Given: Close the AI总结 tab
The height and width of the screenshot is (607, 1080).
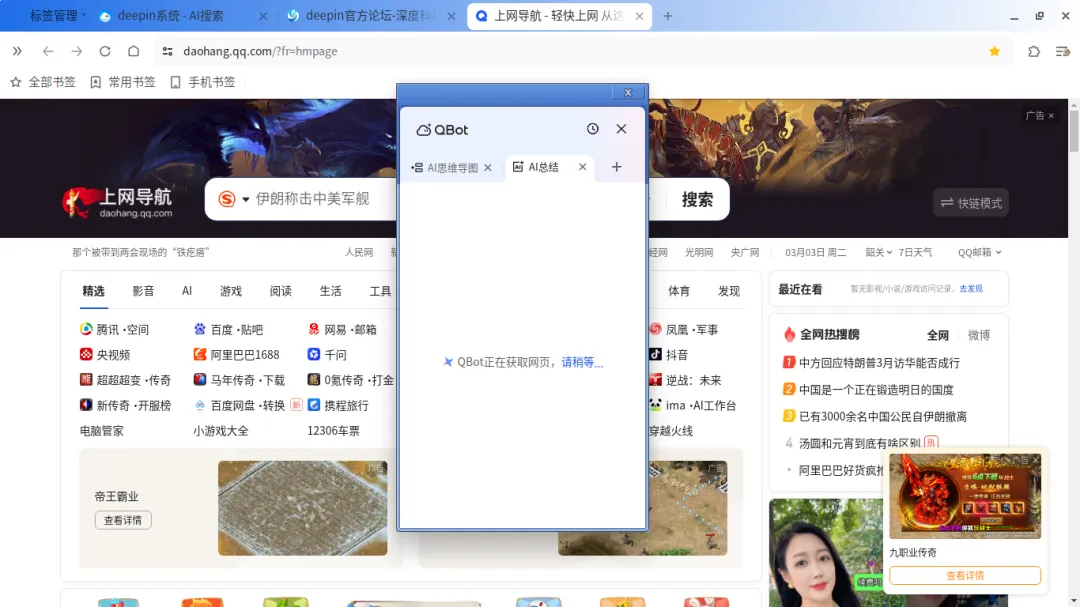Looking at the screenshot, I should pos(583,167).
